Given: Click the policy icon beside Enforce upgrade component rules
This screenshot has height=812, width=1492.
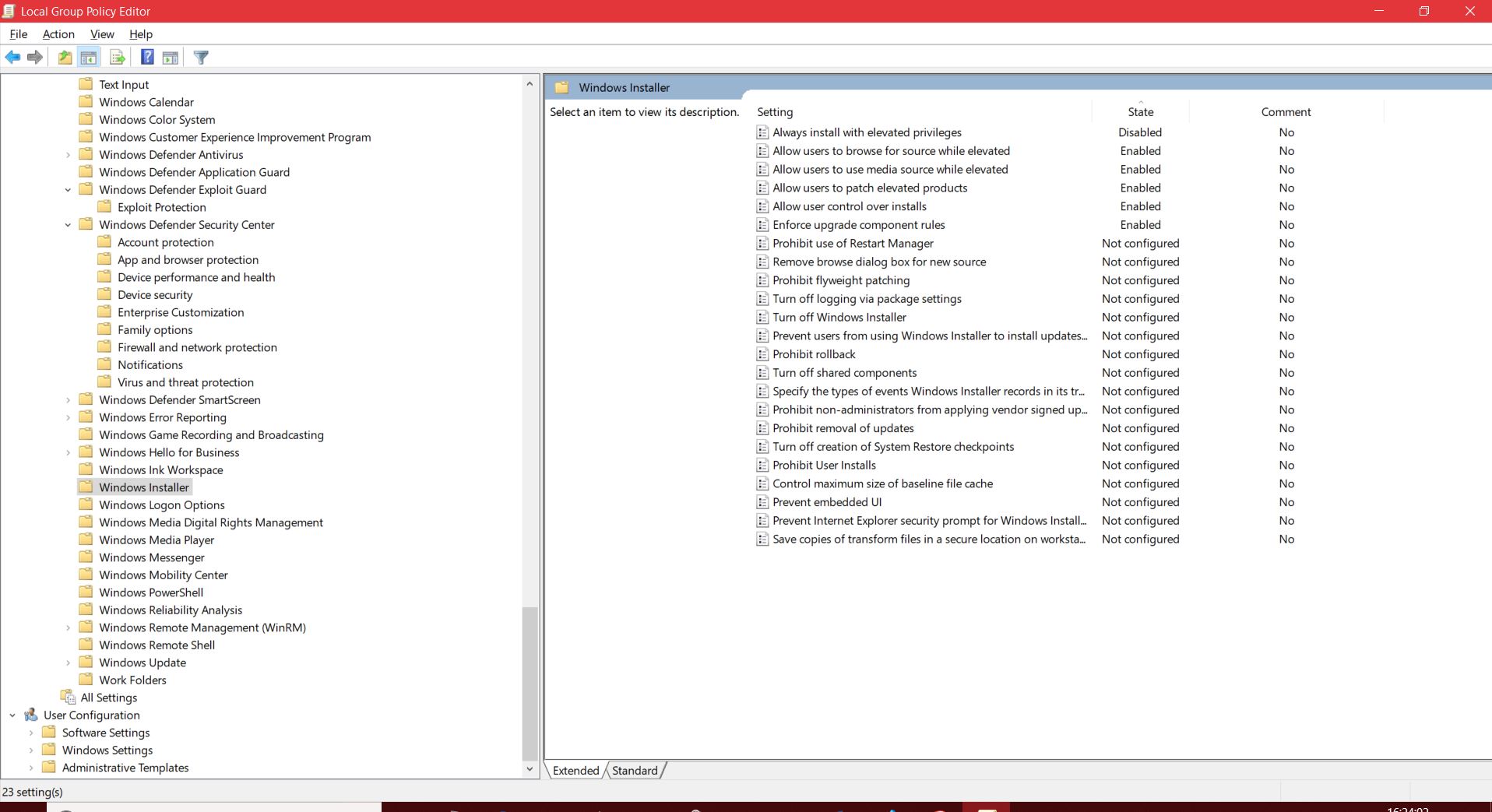Looking at the screenshot, I should point(762,225).
